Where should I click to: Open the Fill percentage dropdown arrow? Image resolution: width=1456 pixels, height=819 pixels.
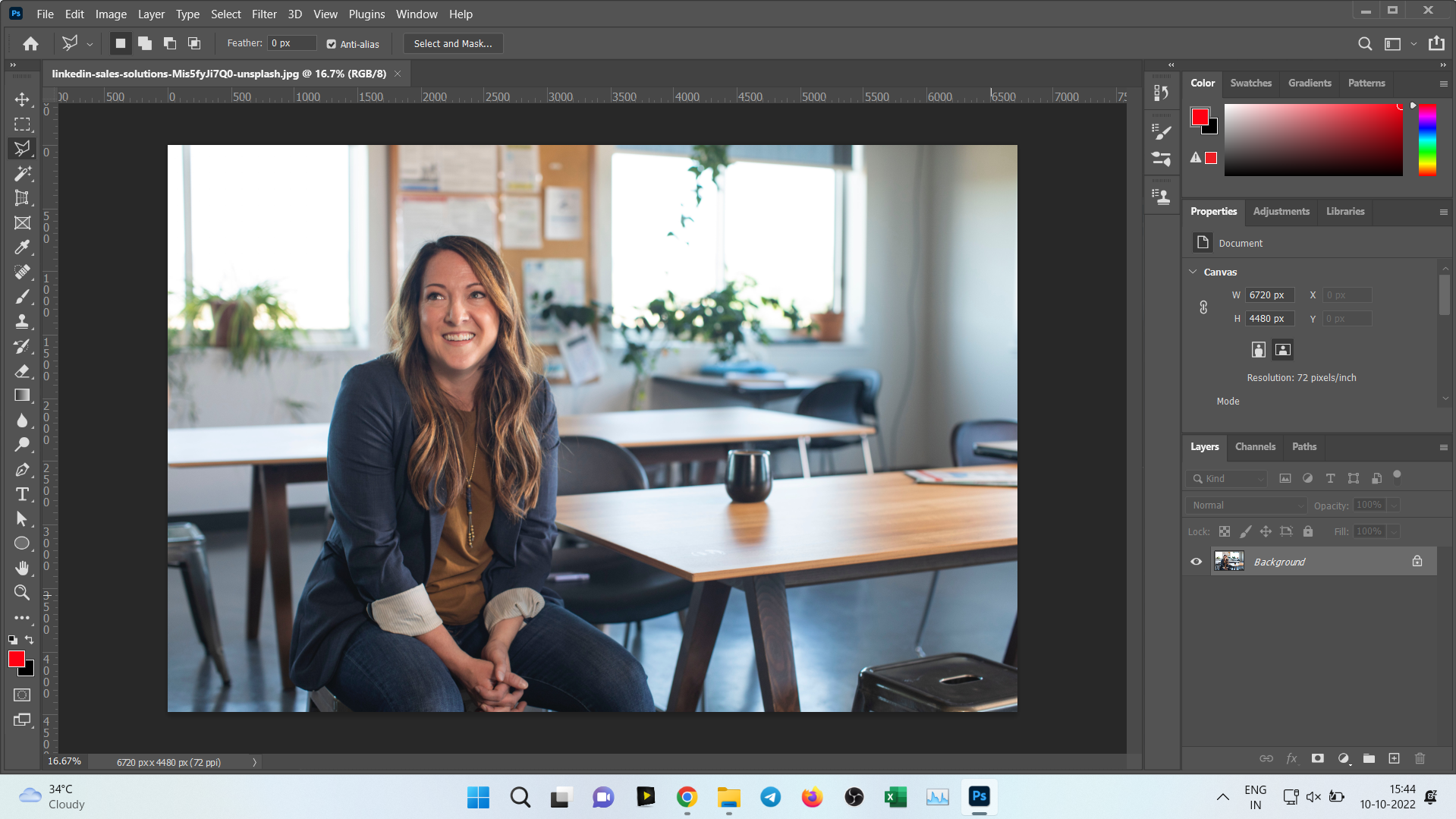pos(1394,531)
